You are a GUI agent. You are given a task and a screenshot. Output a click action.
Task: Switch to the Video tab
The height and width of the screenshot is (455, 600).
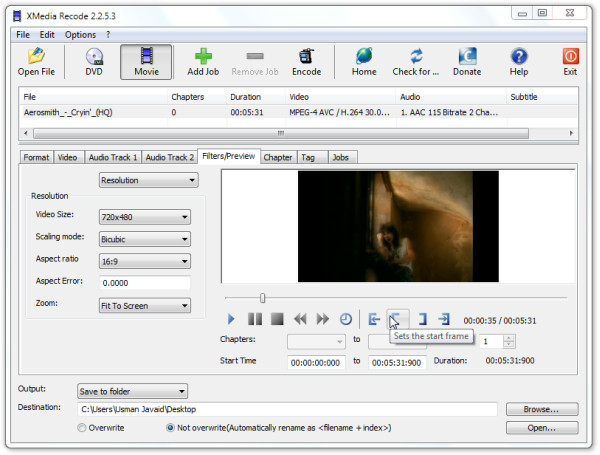coord(68,157)
